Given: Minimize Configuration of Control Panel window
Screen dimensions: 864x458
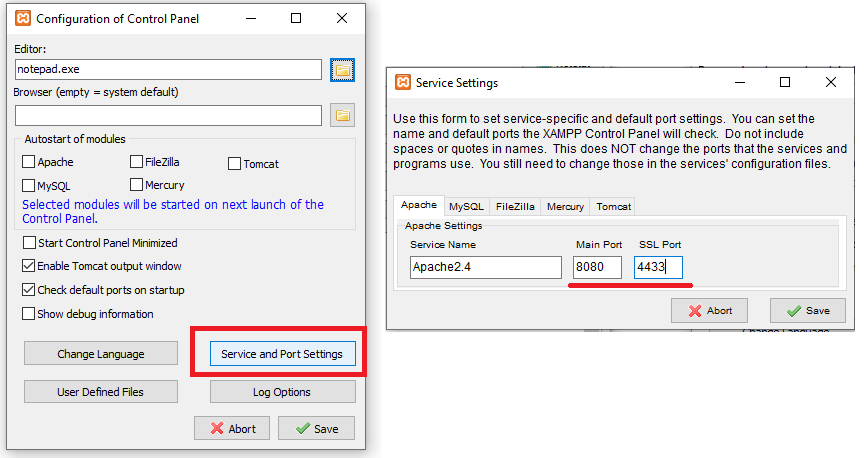Looking at the screenshot, I should (x=251, y=18).
